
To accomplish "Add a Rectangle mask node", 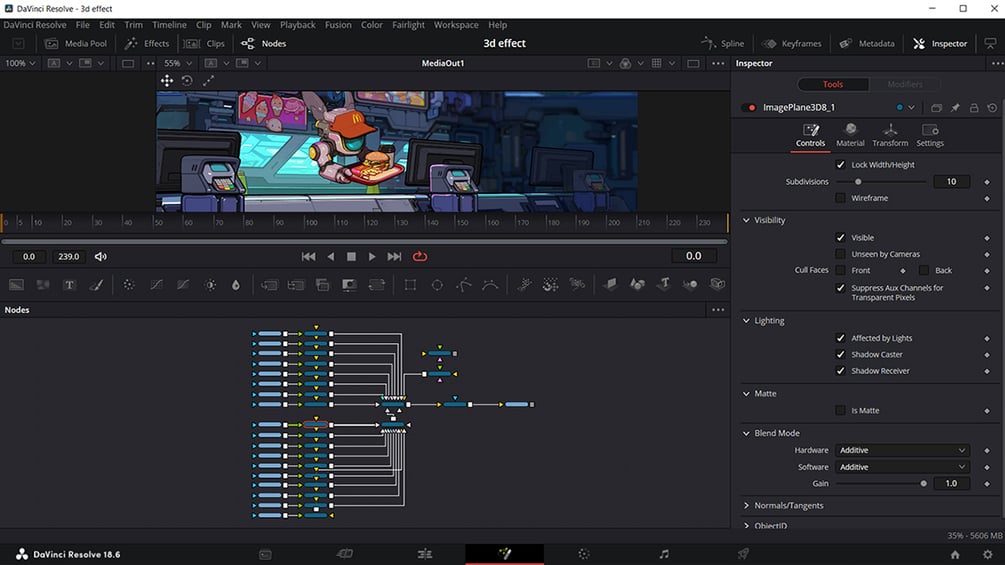I will pos(410,284).
